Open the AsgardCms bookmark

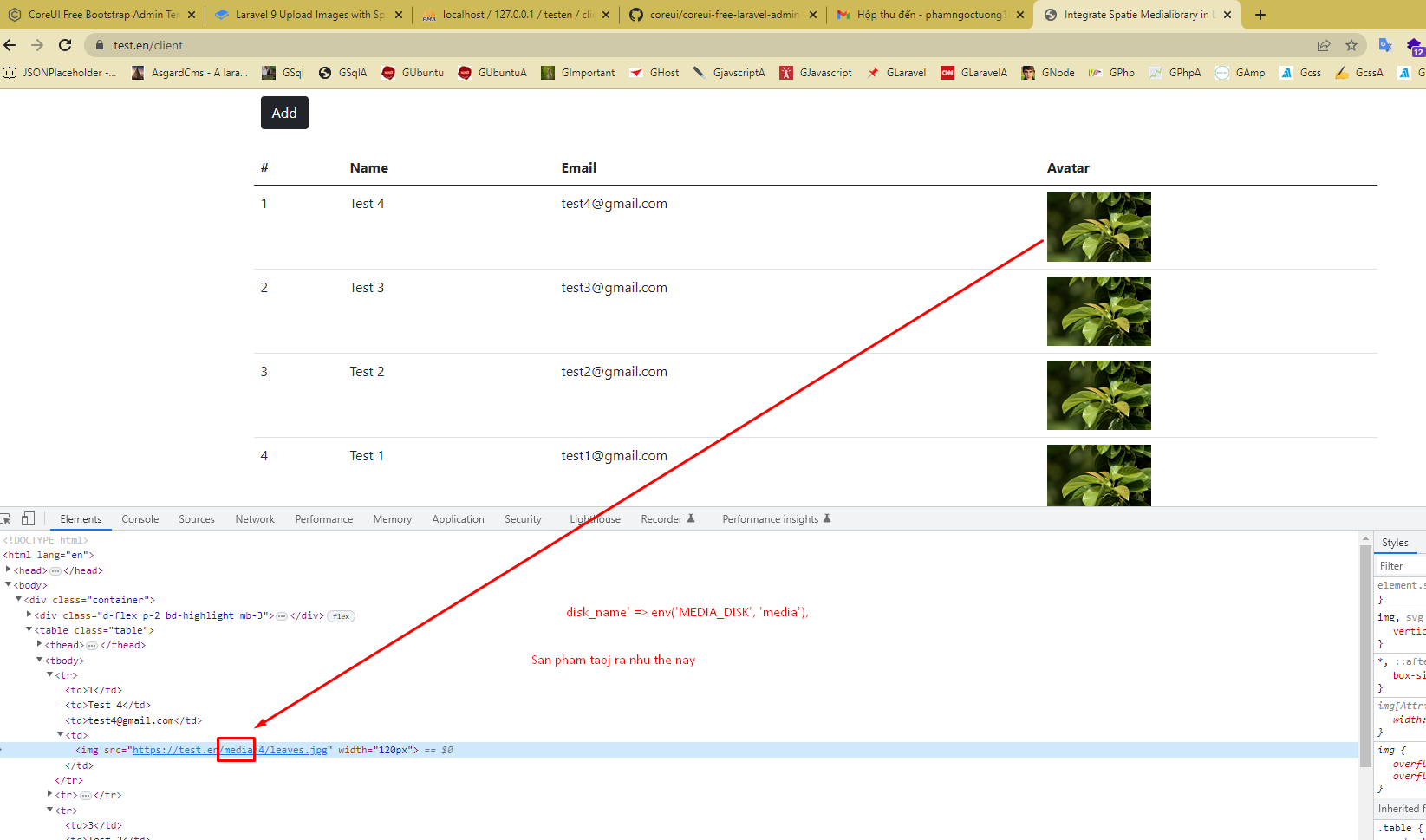[x=190, y=73]
